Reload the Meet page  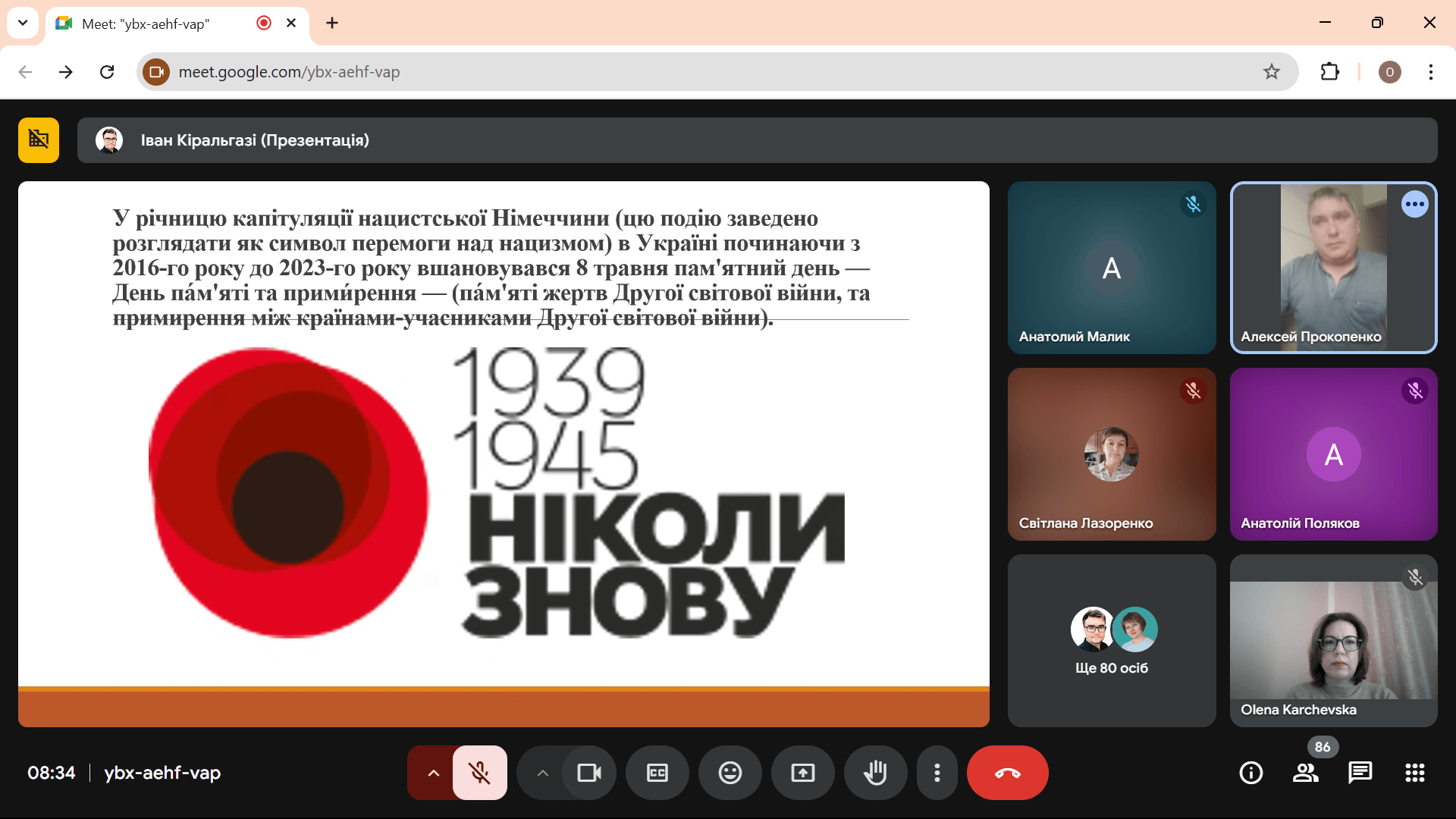point(107,72)
